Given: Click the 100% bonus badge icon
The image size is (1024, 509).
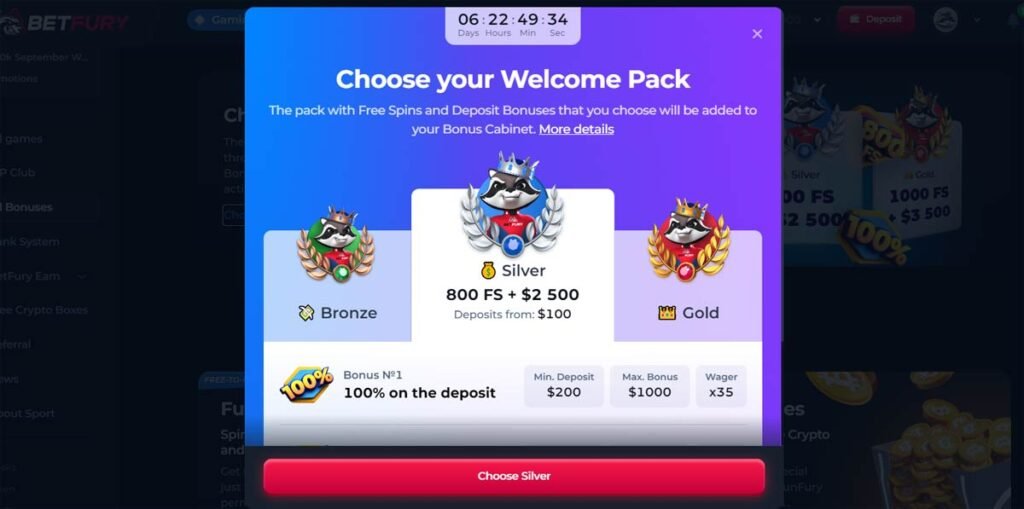Looking at the screenshot, I should tap(307, 384).
